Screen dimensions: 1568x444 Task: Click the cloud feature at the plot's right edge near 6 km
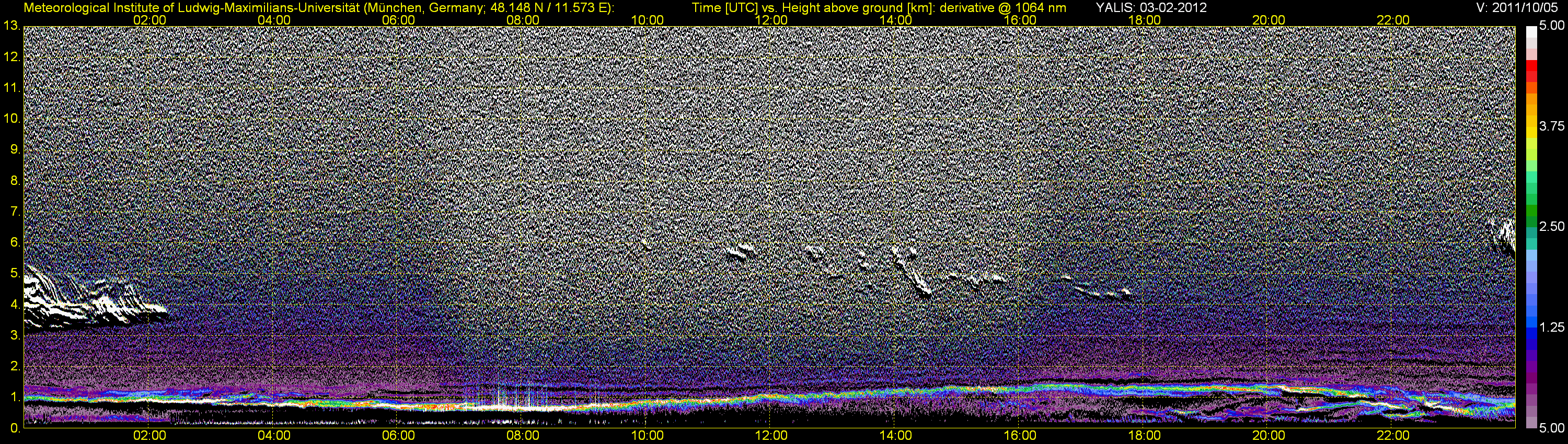tap(1504, 236)
